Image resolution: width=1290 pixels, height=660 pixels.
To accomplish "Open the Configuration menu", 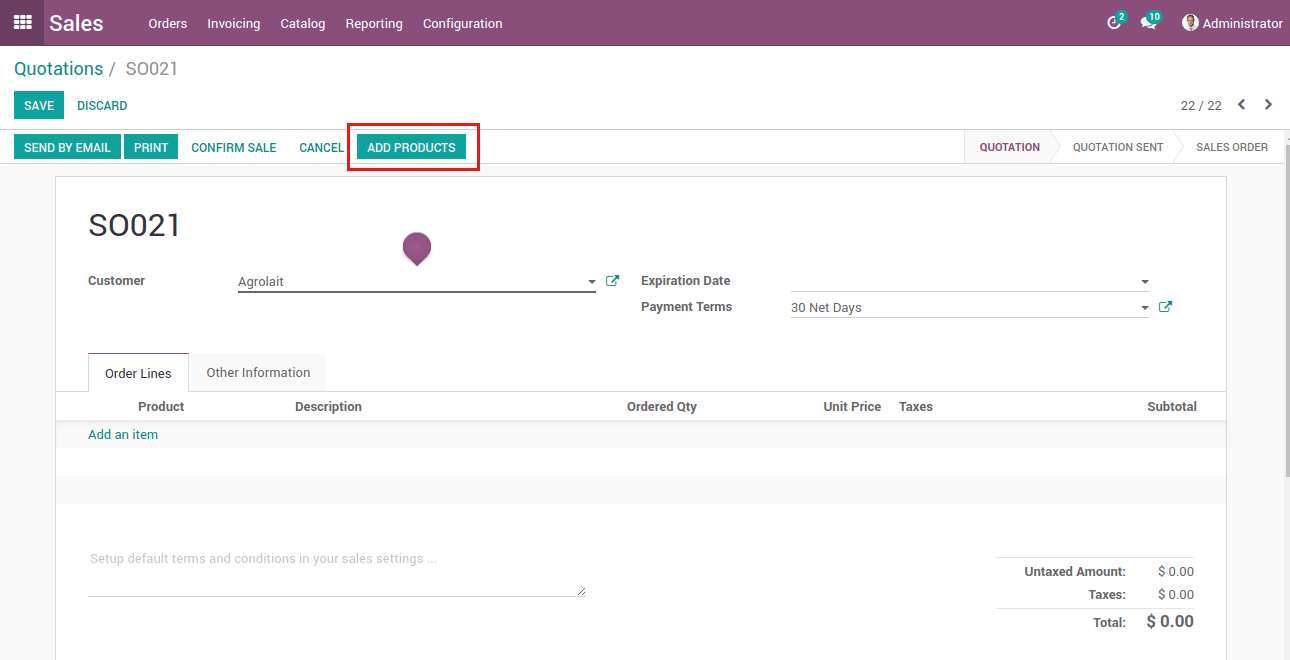I will tap(463, 23).
